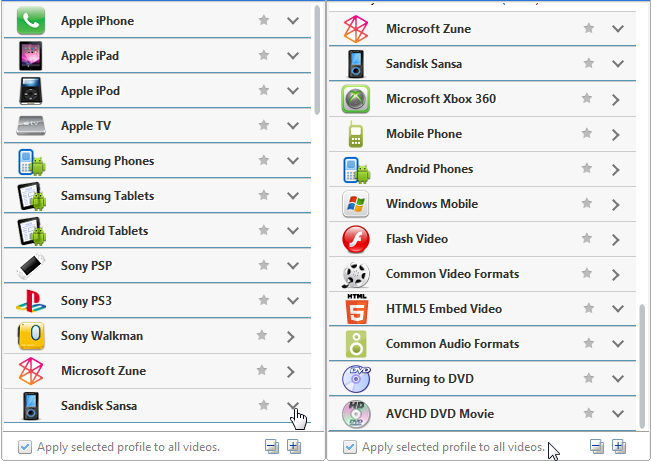Select the Windows Mobile flag icon
This screenshot has width=651, height=461.
coord(356,204)
